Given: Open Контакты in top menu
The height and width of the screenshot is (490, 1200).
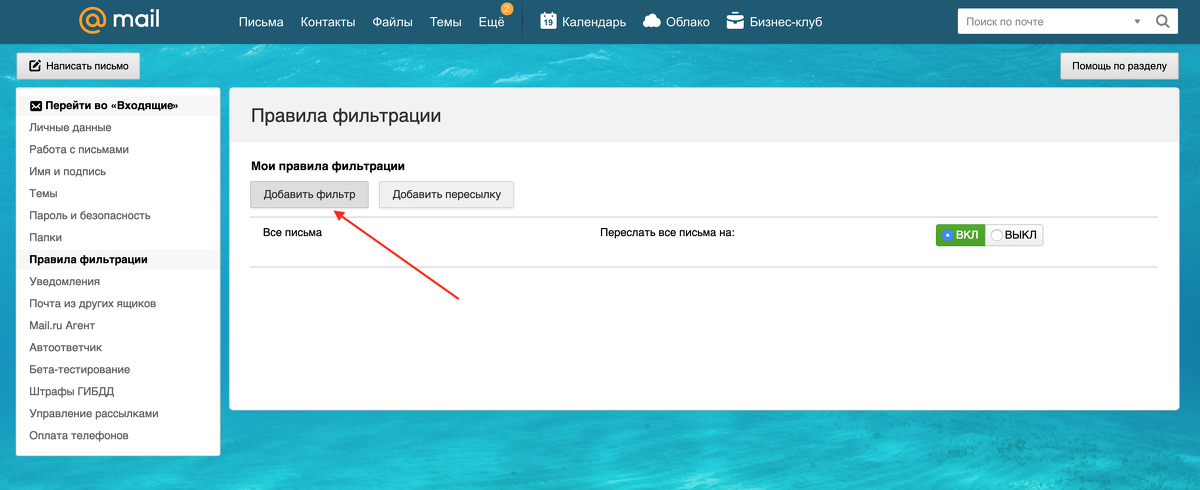Looking at the screenshot, I should (328, 22).
